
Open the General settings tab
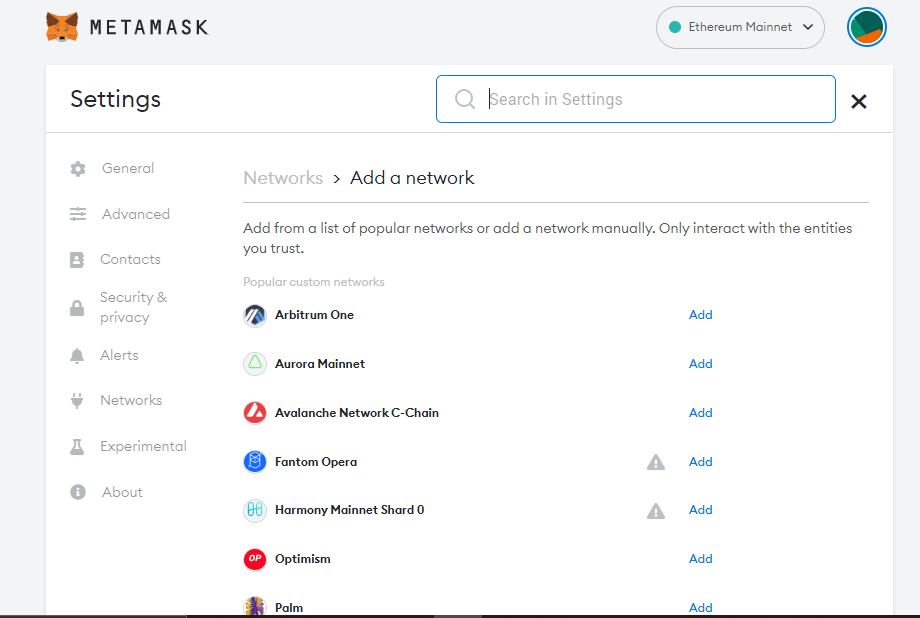(x=128, y=168)
